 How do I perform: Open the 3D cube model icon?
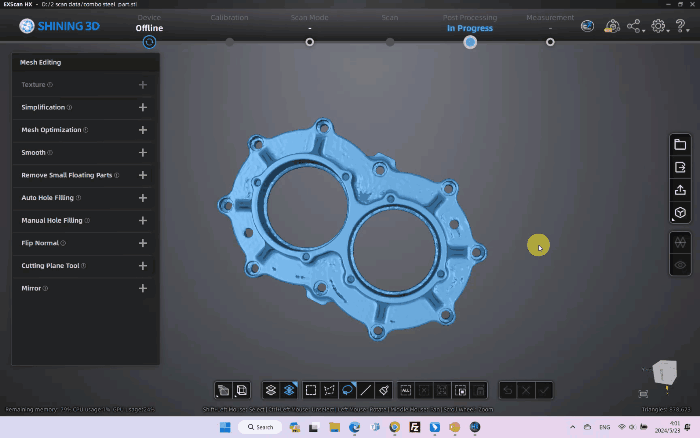click(680, 213)
